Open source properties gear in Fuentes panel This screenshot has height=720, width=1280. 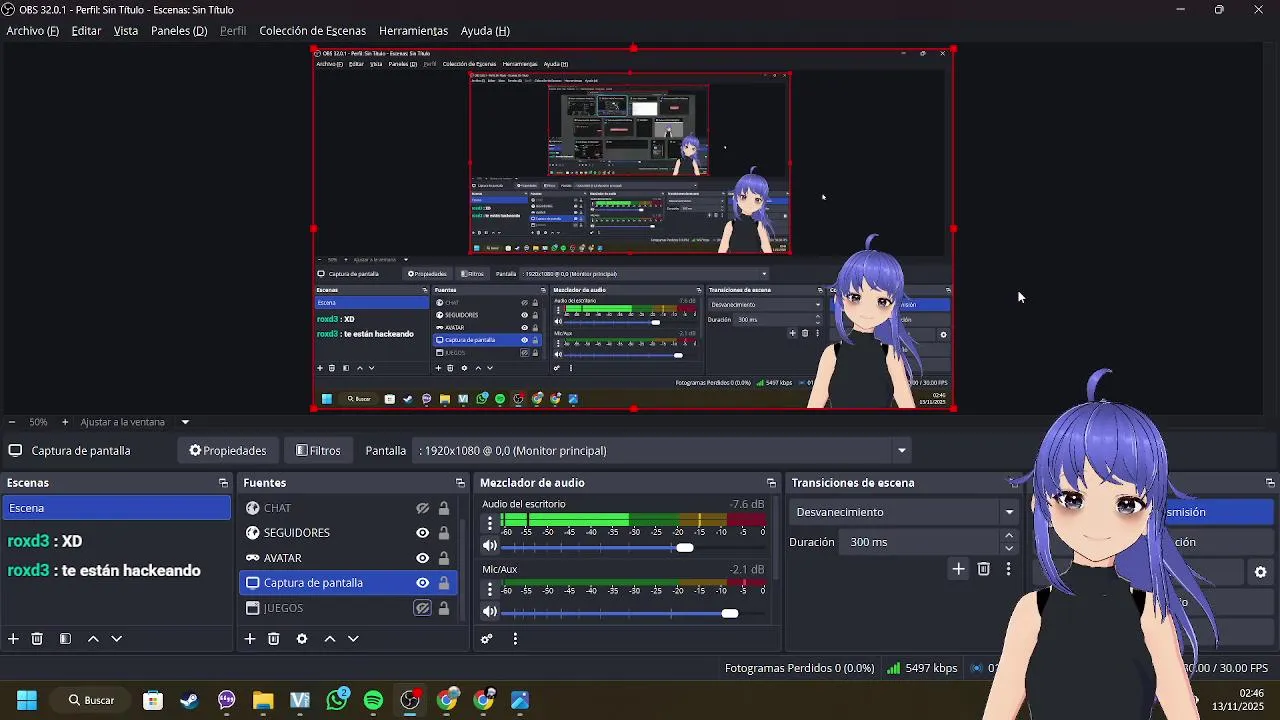tap(302, 639)
